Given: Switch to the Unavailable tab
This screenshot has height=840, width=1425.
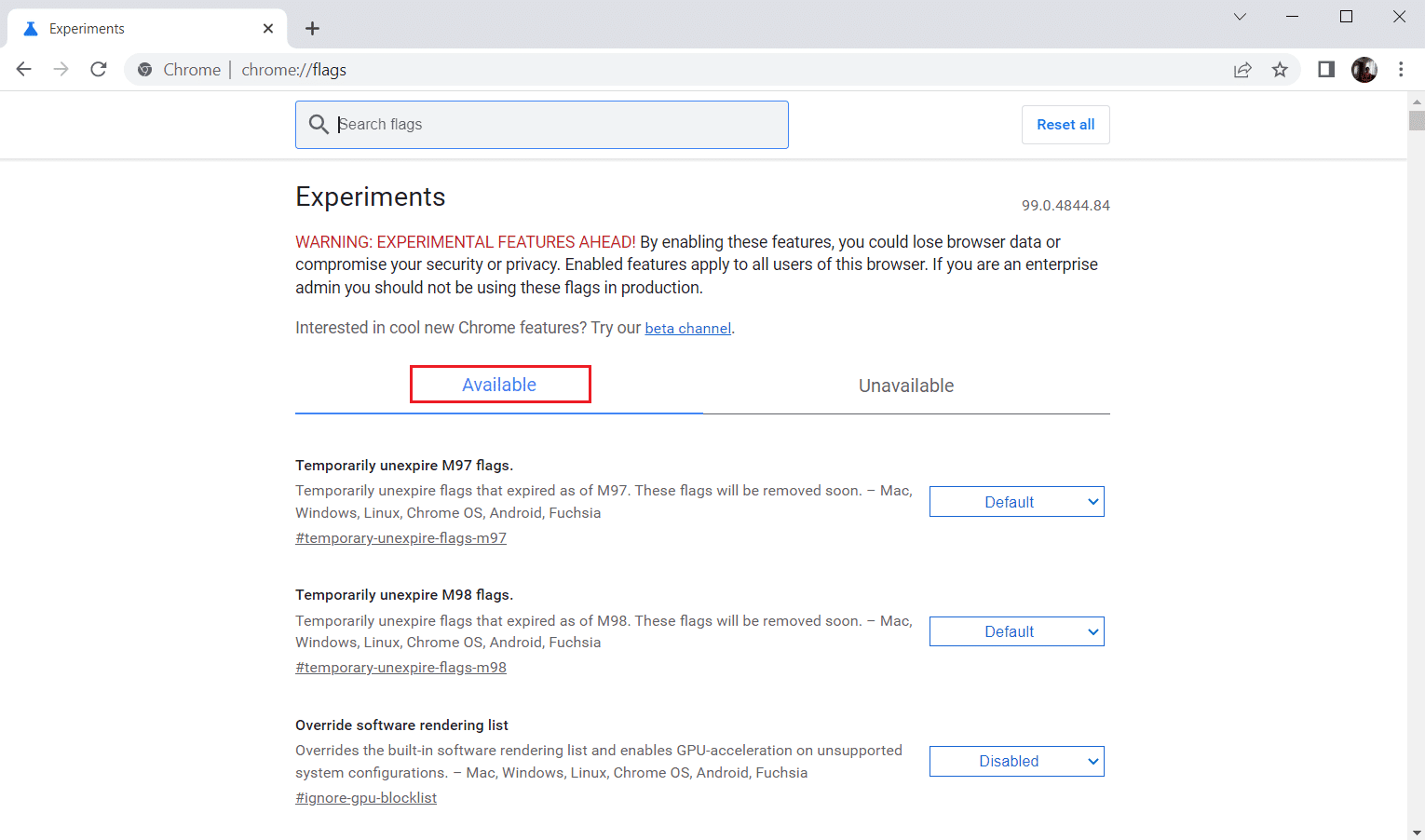Looking at the screenshot, I should pyautogui.click(x=905, y=386).
